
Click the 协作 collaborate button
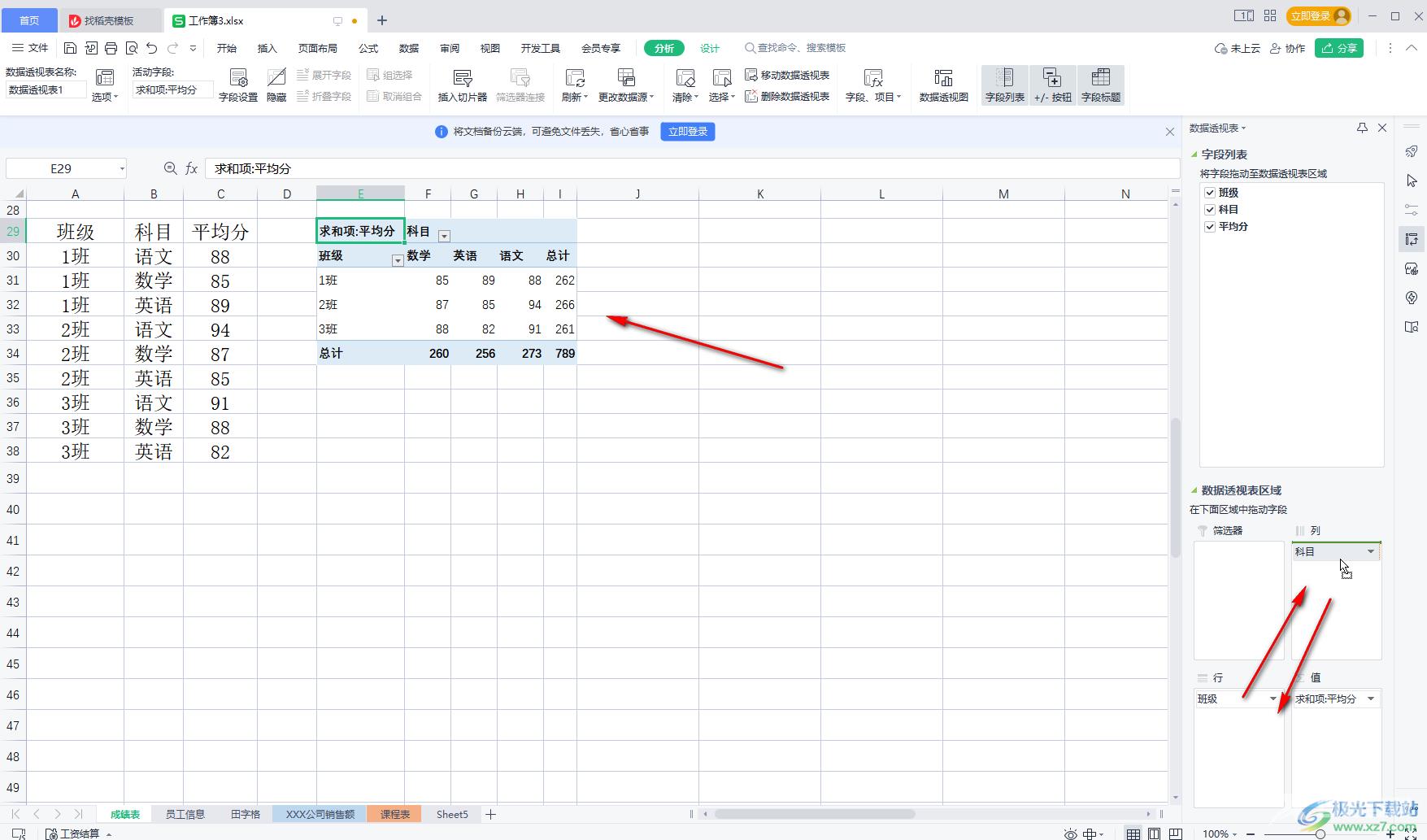pyautogui.click(x=1288, y=49)
